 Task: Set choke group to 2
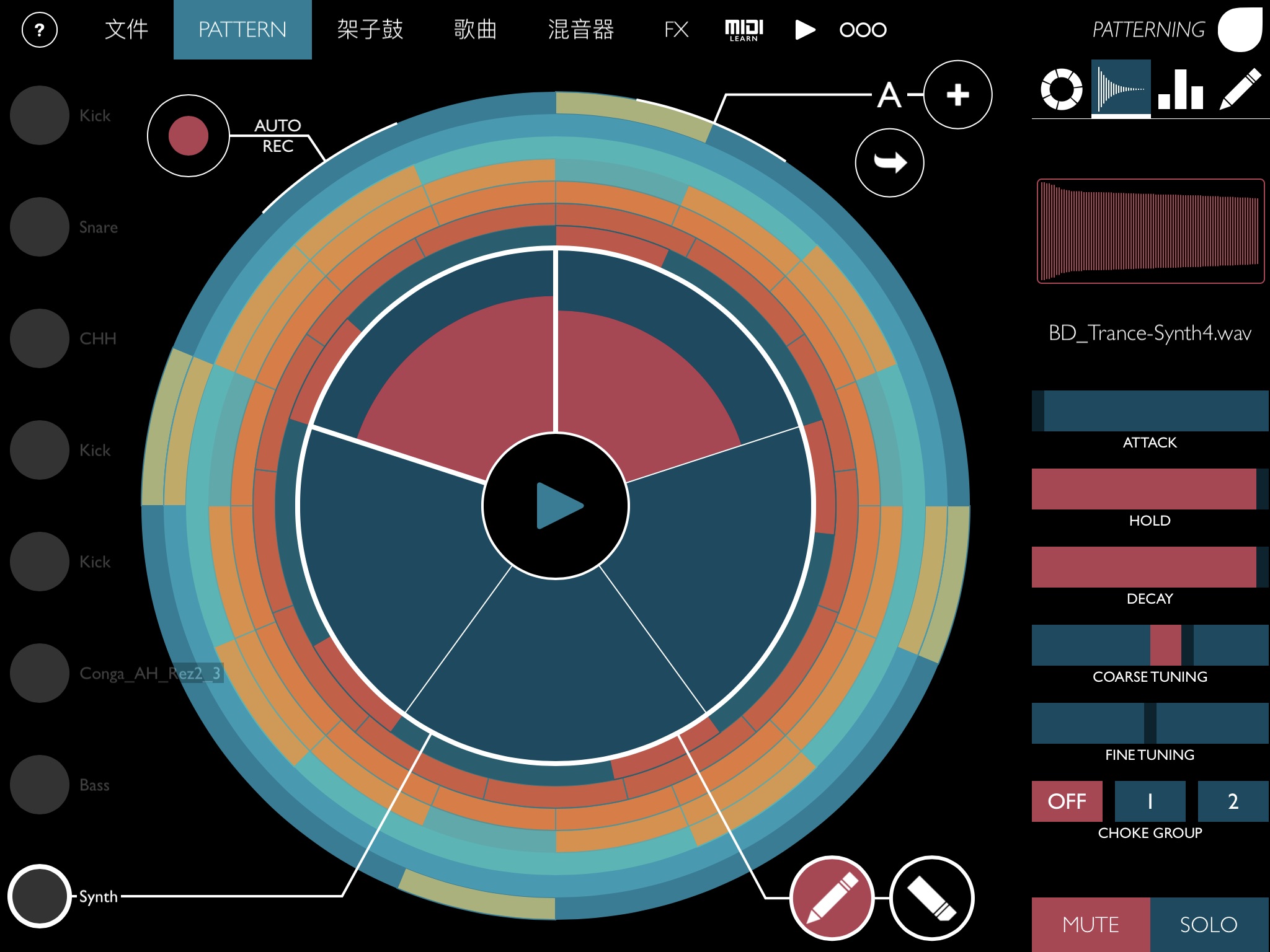pyautogui.click(x=1233, y=801)
